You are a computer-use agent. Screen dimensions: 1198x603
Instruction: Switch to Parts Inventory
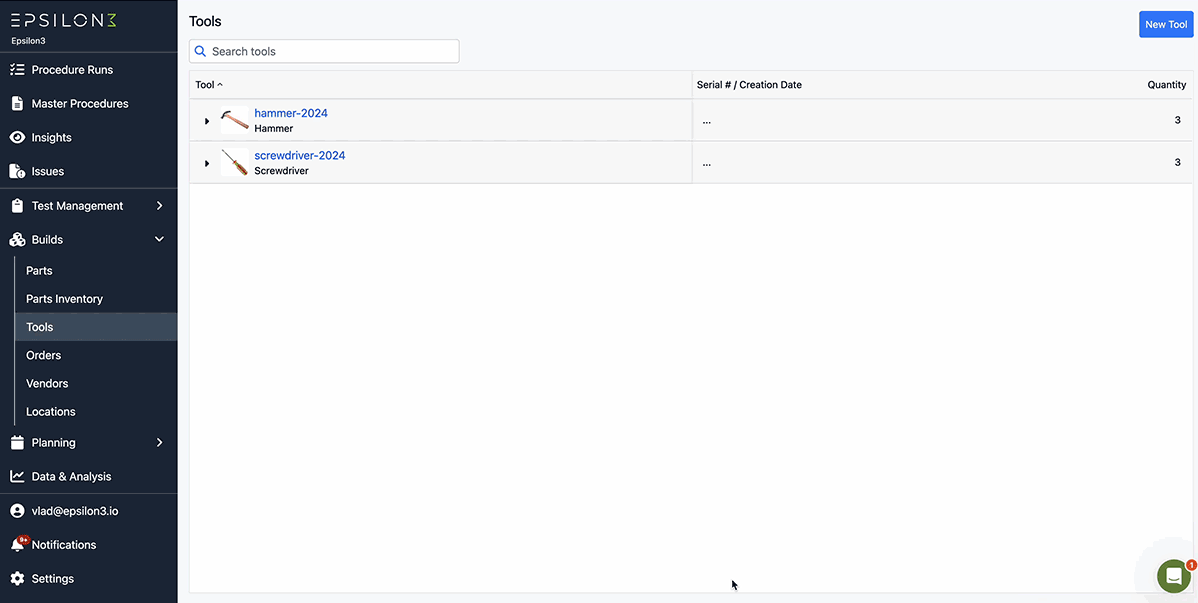point(64,298)
